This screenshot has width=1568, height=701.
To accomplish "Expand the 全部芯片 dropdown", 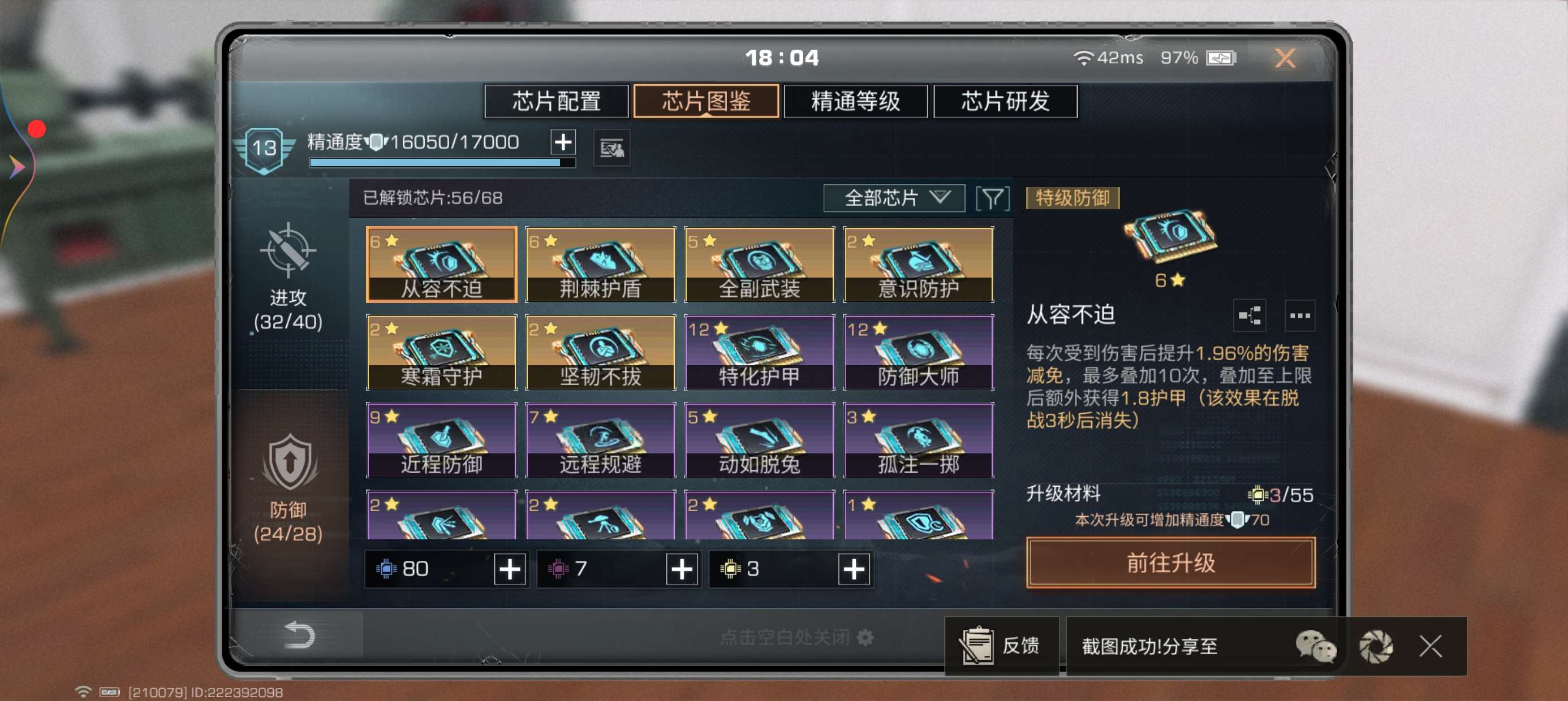I will point(894,198).
